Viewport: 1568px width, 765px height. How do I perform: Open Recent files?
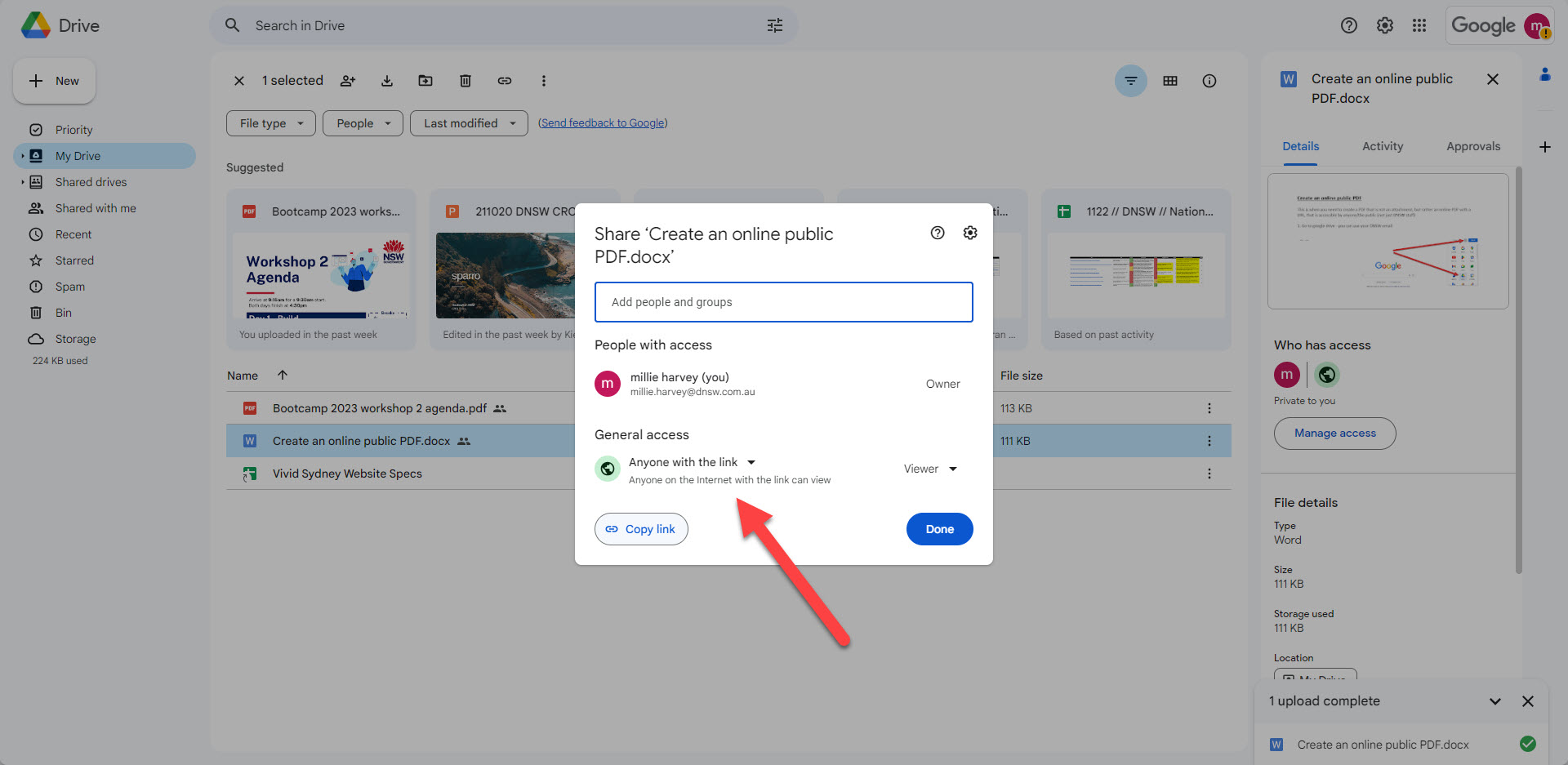point(105,234)
